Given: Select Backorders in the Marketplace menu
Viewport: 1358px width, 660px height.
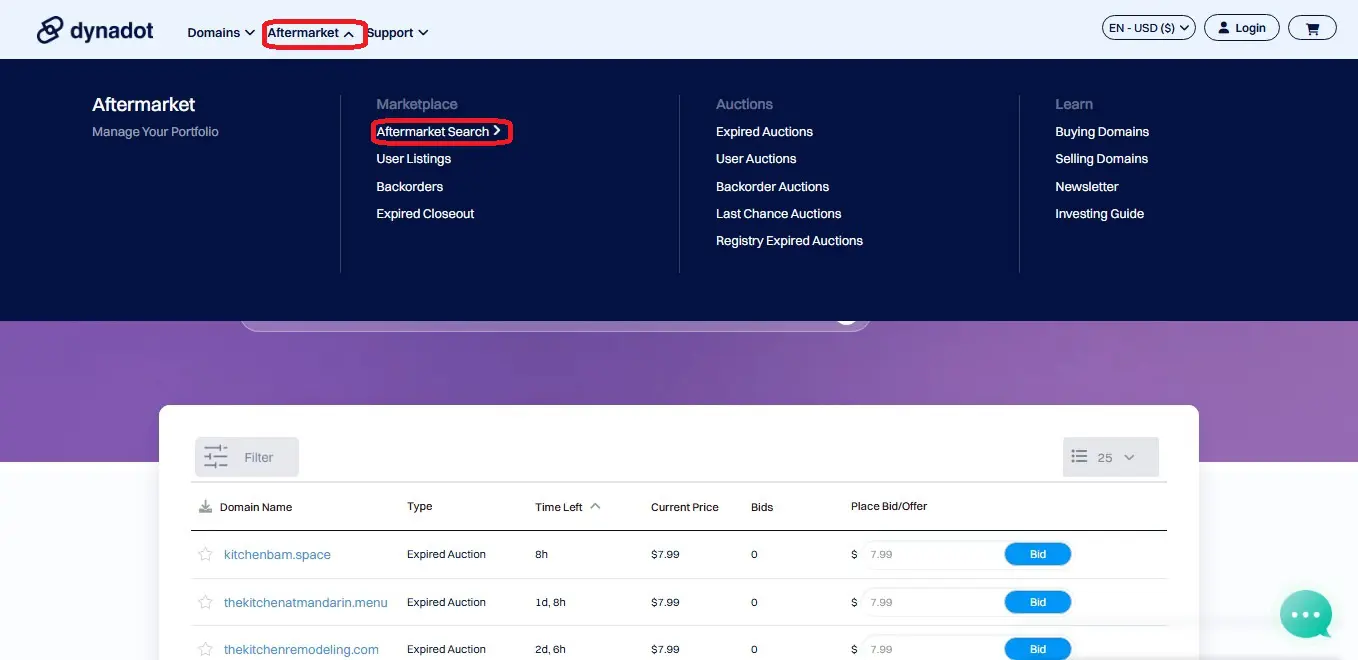Looking at the screenshot, I should [x=409, y=187].
